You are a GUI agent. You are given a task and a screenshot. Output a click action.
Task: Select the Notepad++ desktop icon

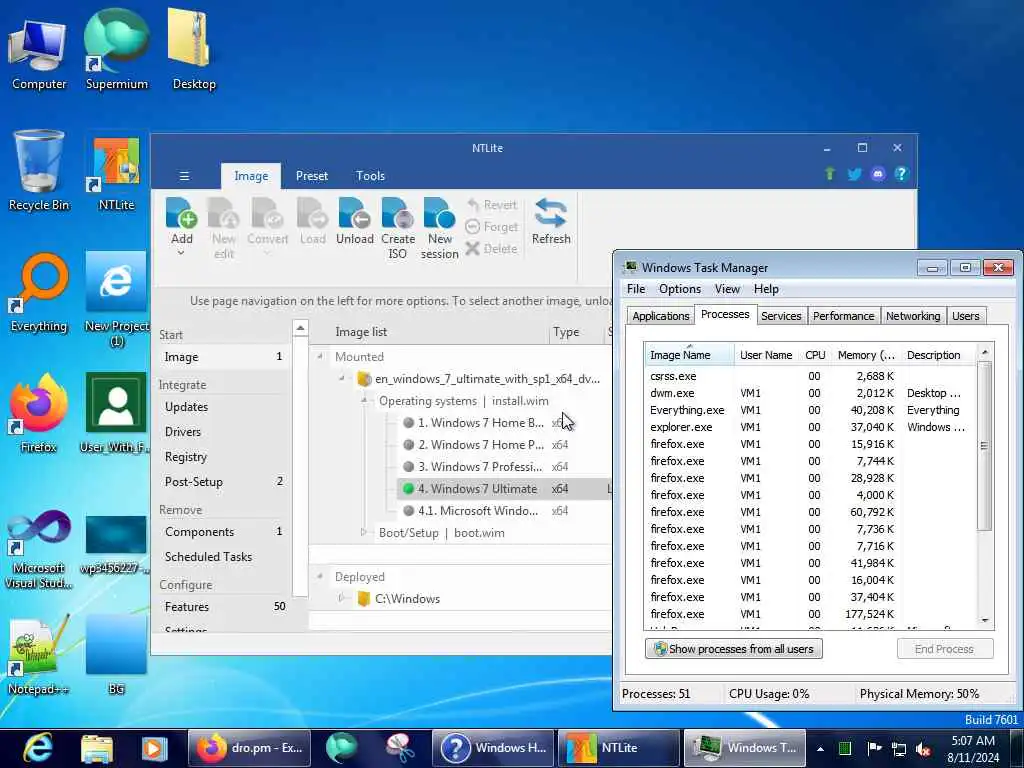(38, 655)
